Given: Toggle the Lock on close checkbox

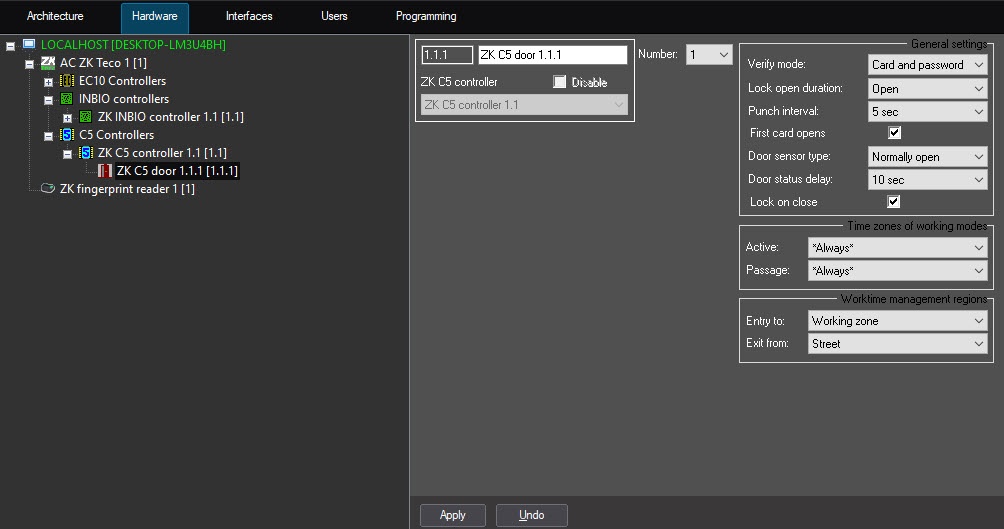Looking at the screenshot, I should (894, 202).
